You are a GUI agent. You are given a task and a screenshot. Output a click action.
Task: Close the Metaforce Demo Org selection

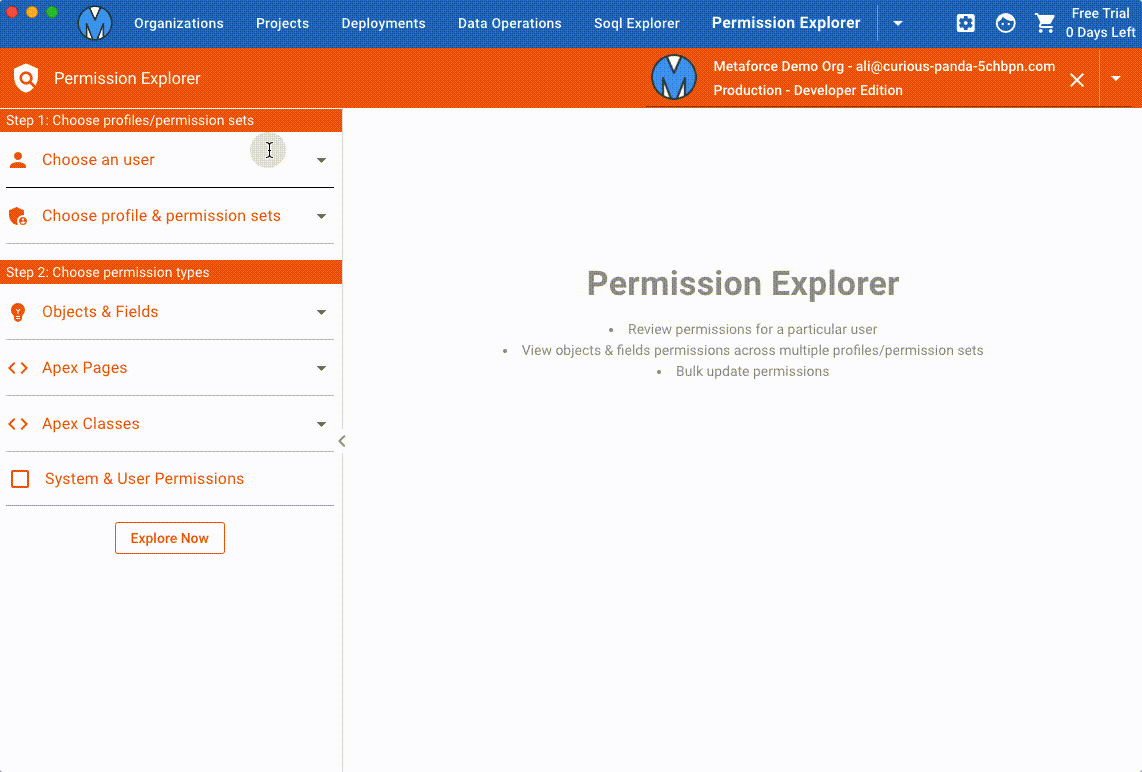click(1076, 80)
